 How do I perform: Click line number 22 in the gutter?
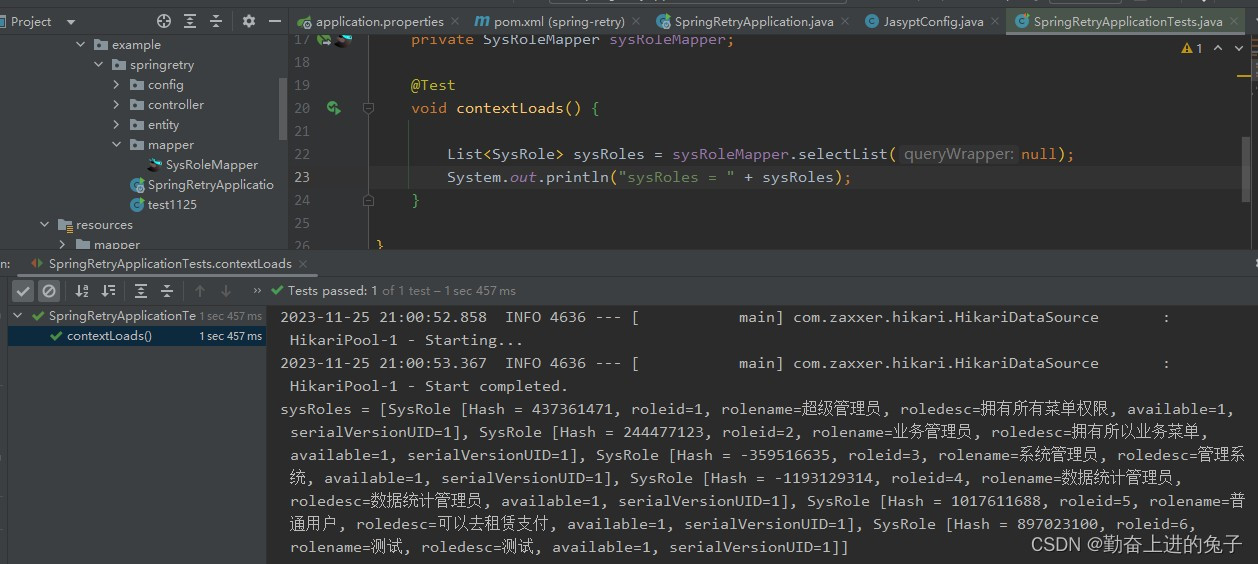click(x=302, y=154)
